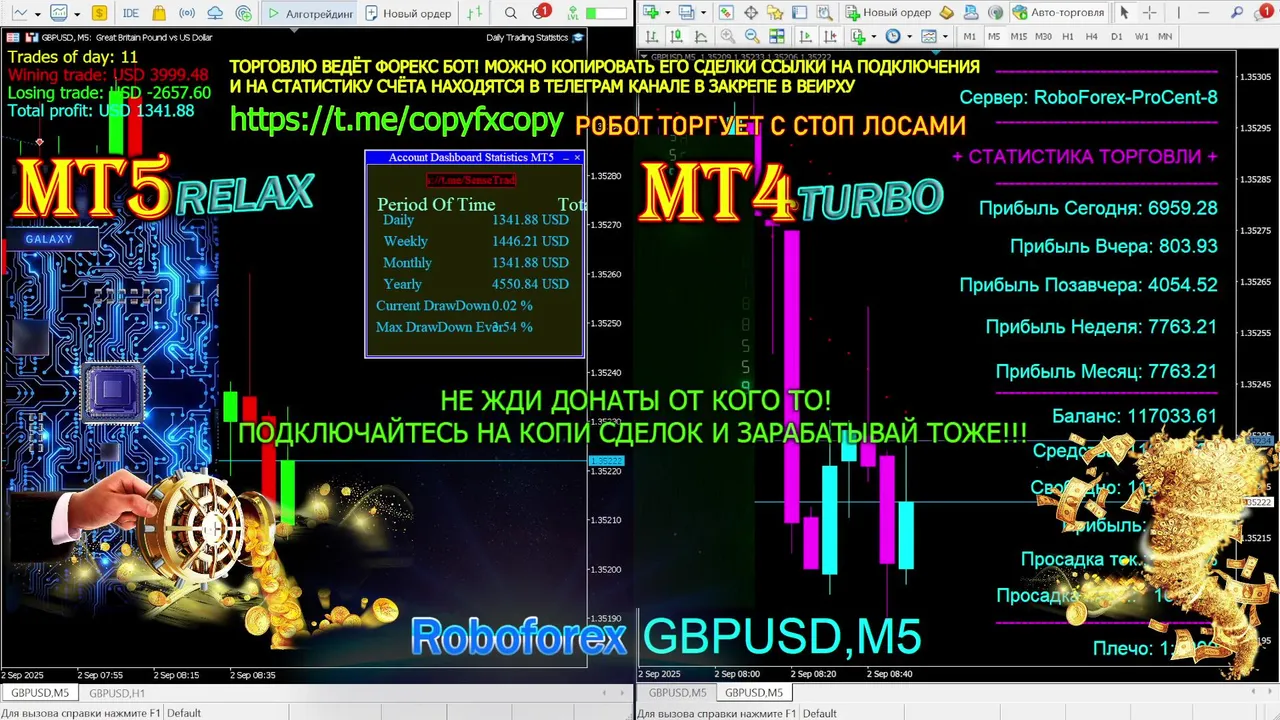Open trading signals icon in MT5 toolbar
The height and width of the screenshot is (720, 1280).
click(x=187, y=13)
